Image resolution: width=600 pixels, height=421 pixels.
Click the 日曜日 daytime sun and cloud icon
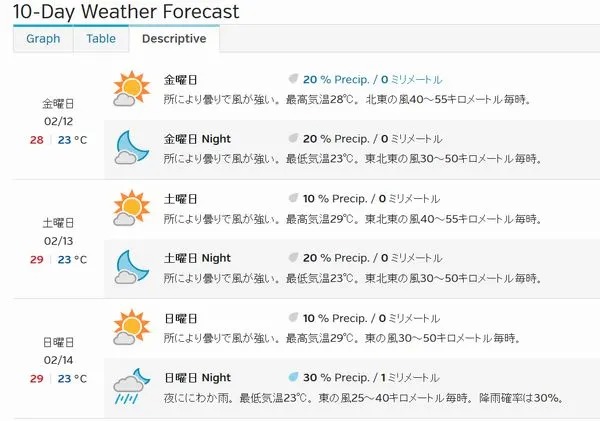click(x=131, y=327)
